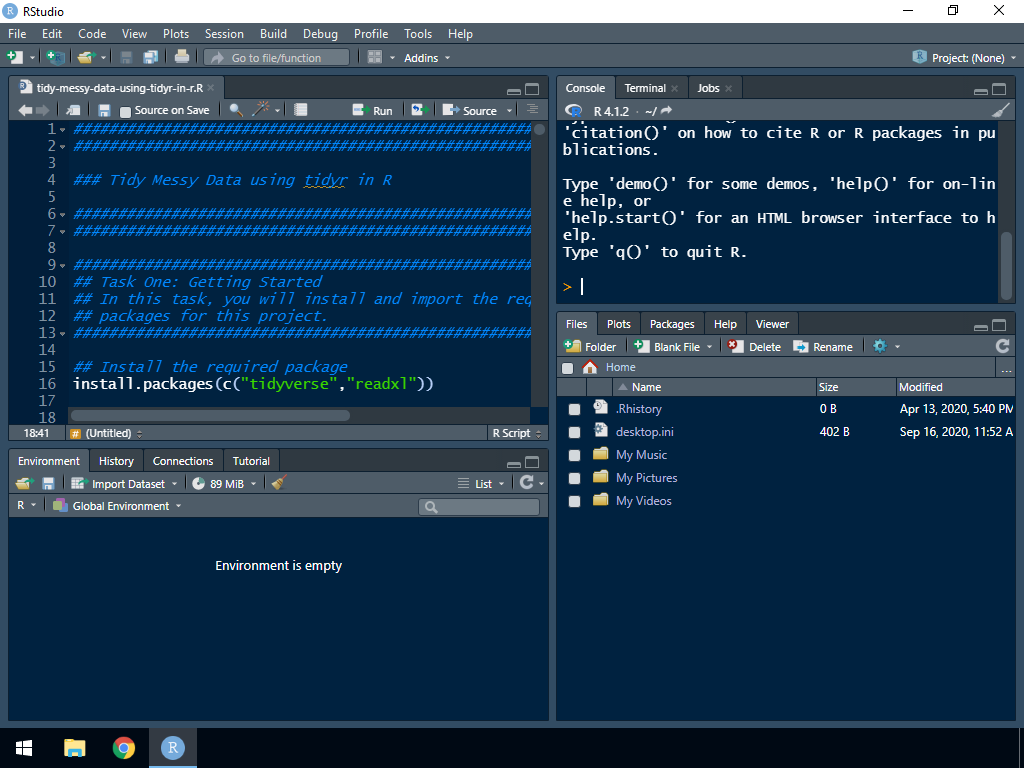Refresh the Files pane listing
The width and height of the screenshot is (1024, 768).
click(1002, 346)
